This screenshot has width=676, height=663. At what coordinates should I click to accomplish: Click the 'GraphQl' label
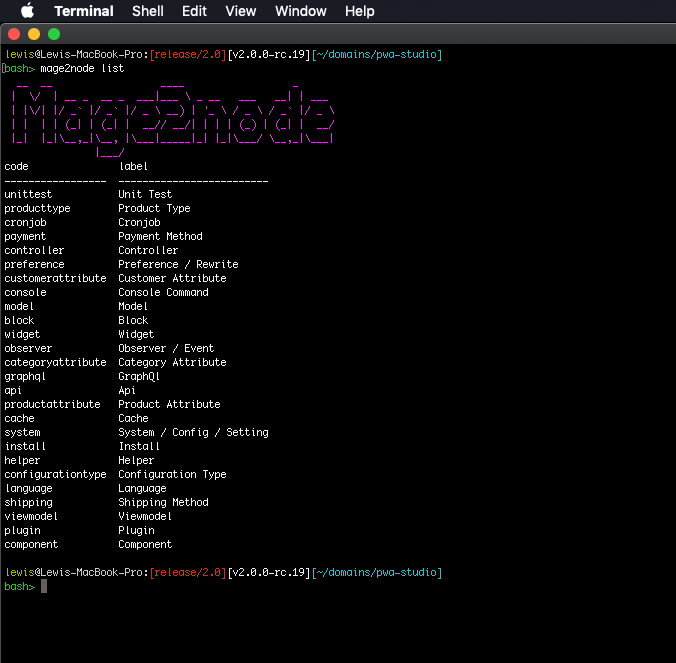(139, 377)
